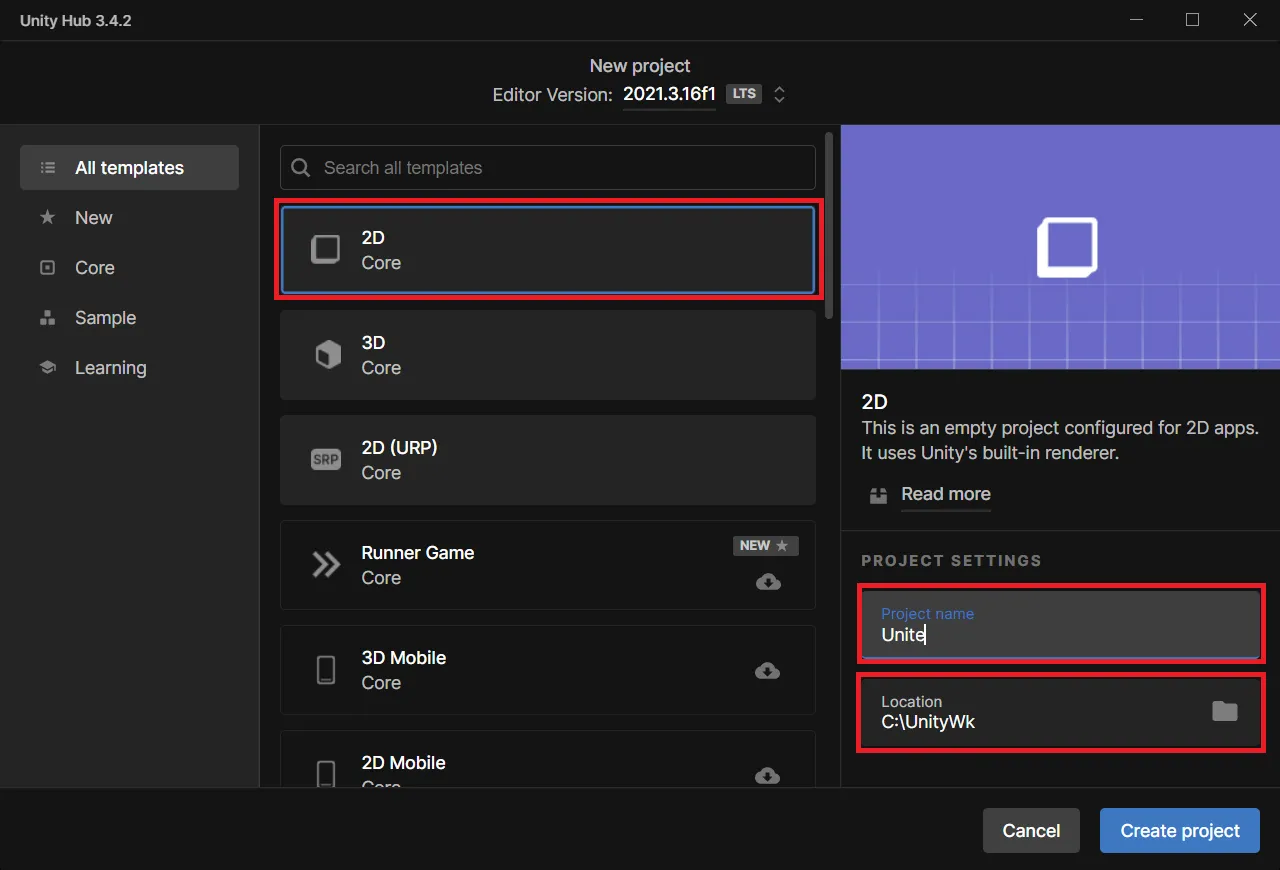This screenshot has width=1280, height=870.
Task: Go to the Learning templates category
Action: tap(110, 368)
